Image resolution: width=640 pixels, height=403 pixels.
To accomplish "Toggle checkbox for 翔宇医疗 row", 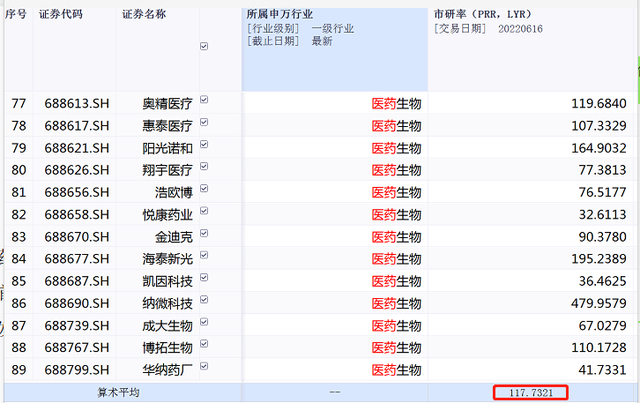I will pyautogui.click(x=204, y=166).
